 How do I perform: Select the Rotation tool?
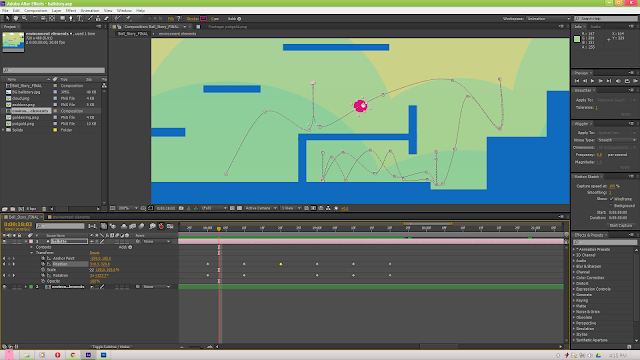35,18
